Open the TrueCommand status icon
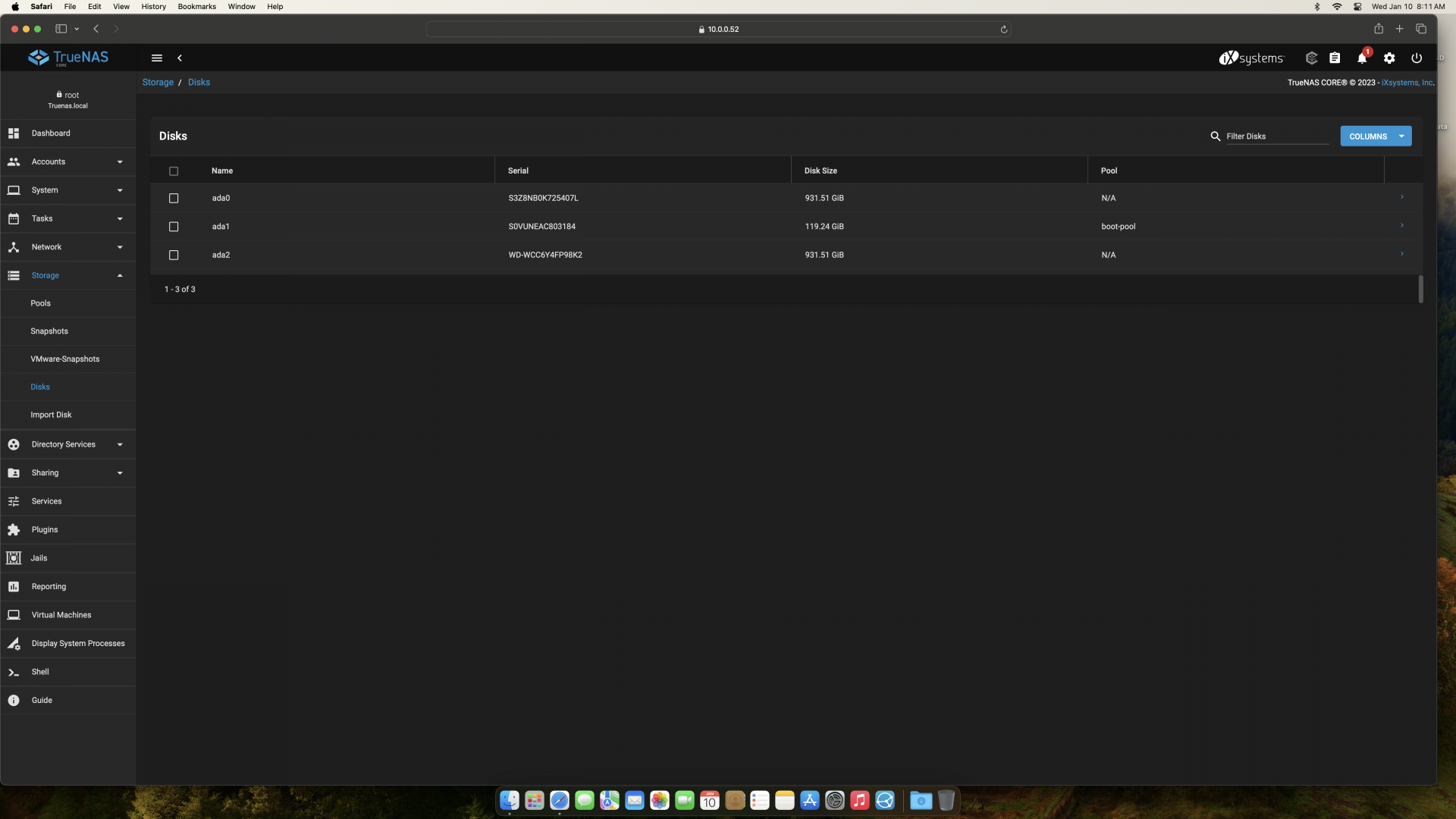The height and width of the screenshot is (819, 1456). [1311, 58]
